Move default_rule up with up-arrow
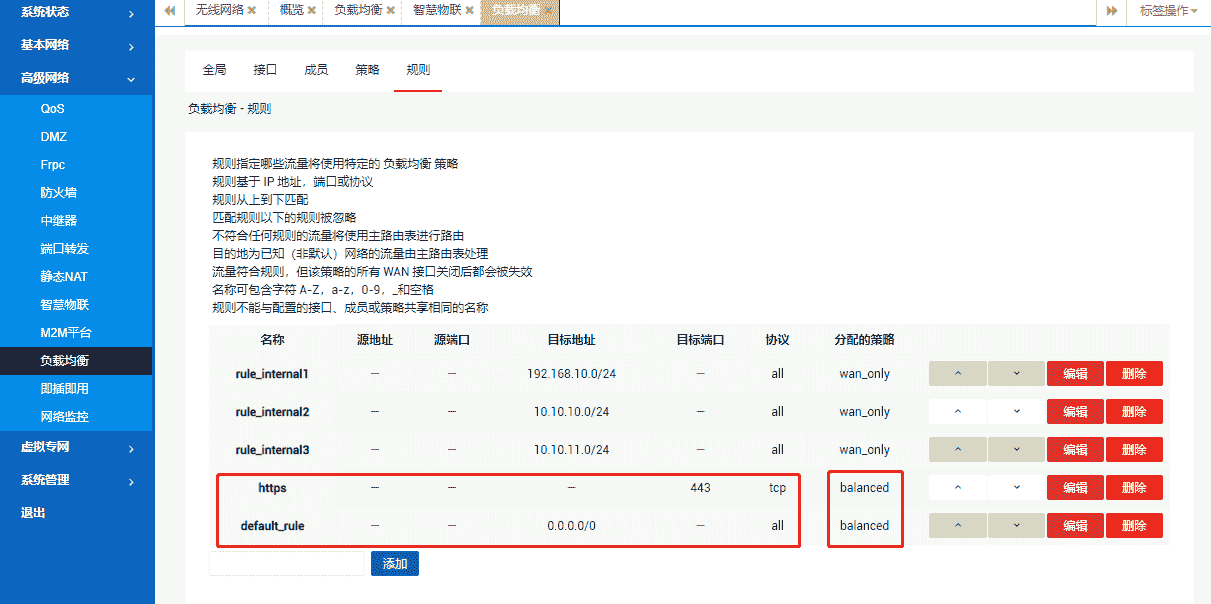The height and width of the screenshot is (604, 1211). point(957,525)
